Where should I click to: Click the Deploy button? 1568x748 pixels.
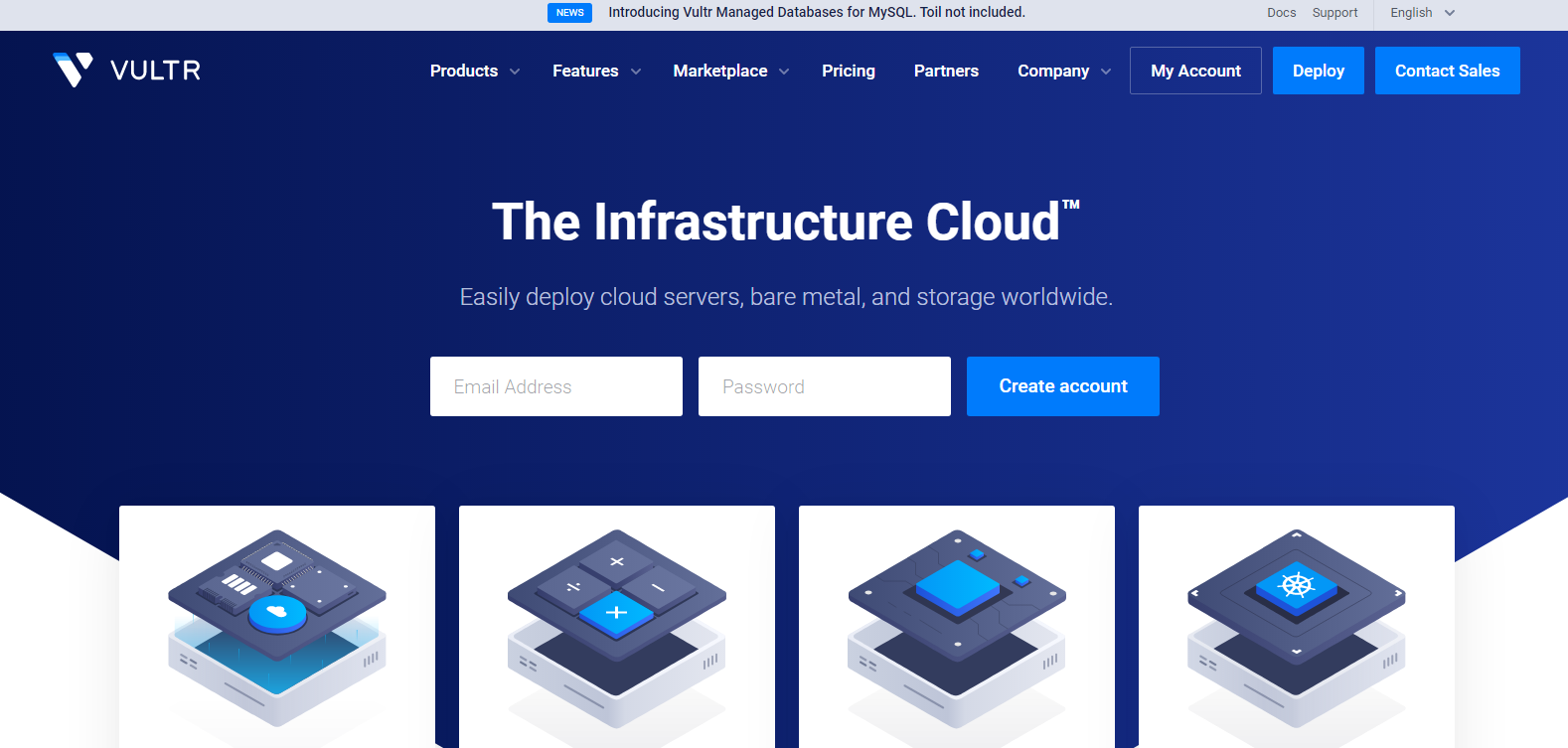pyautogui.click(x=1319, y=71)
